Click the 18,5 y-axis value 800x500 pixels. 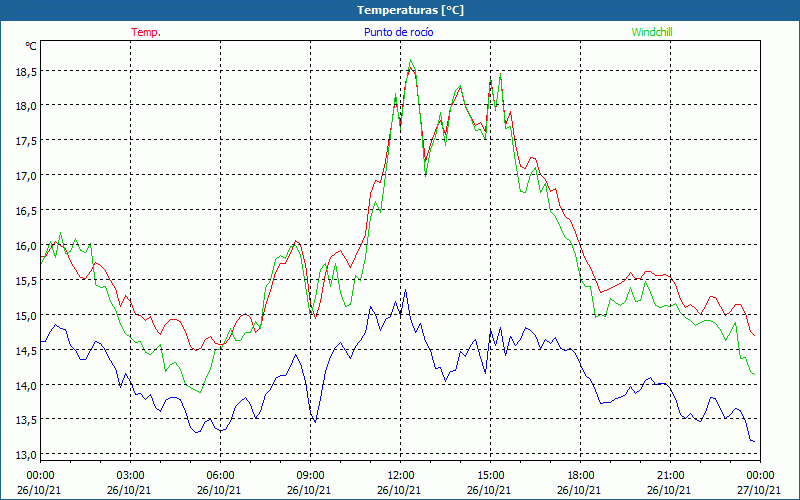pos(27,72)
